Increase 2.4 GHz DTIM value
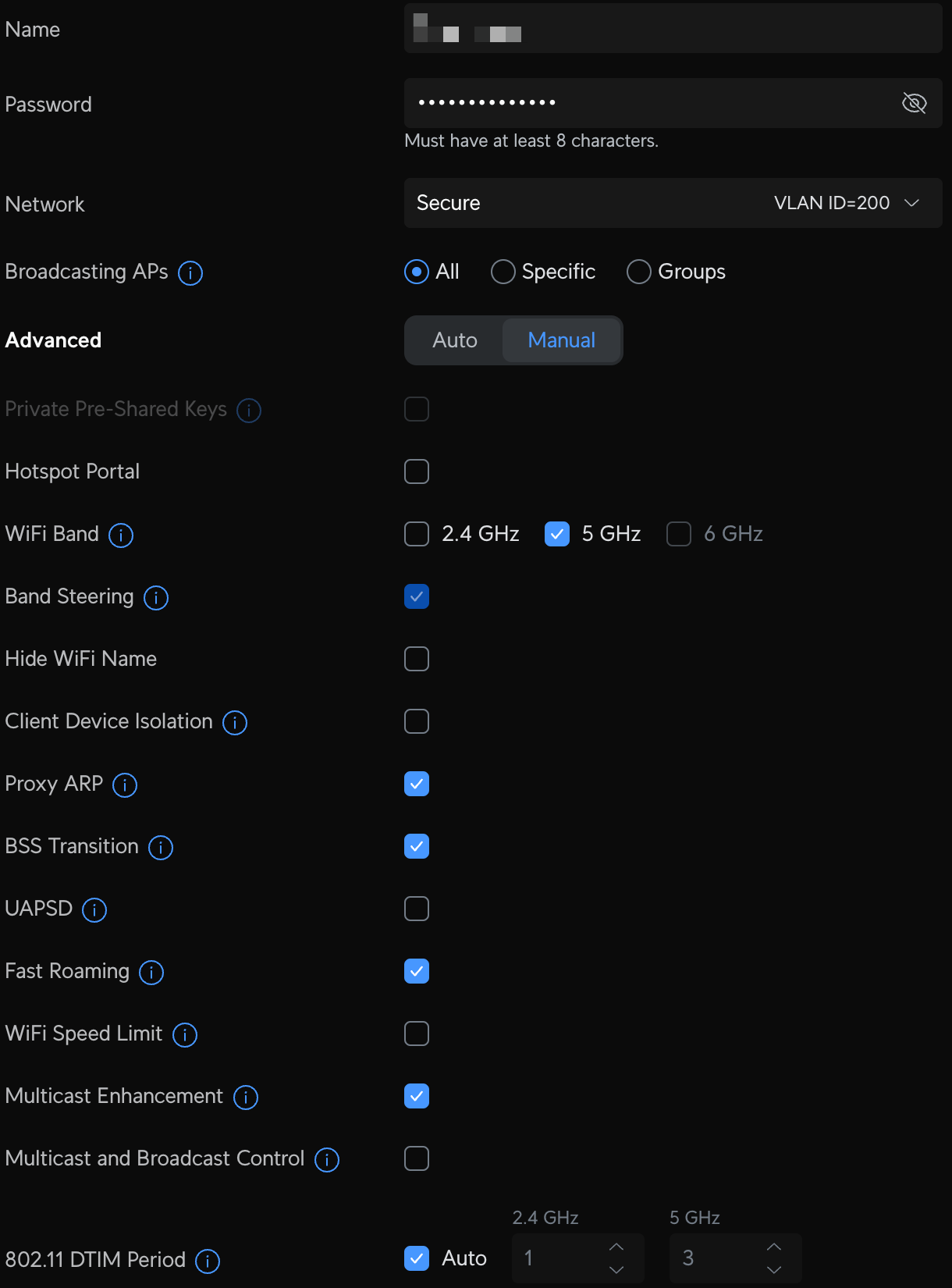Image resolution: width=952 pixels, height=1288 pixels. coord(616,1247)
